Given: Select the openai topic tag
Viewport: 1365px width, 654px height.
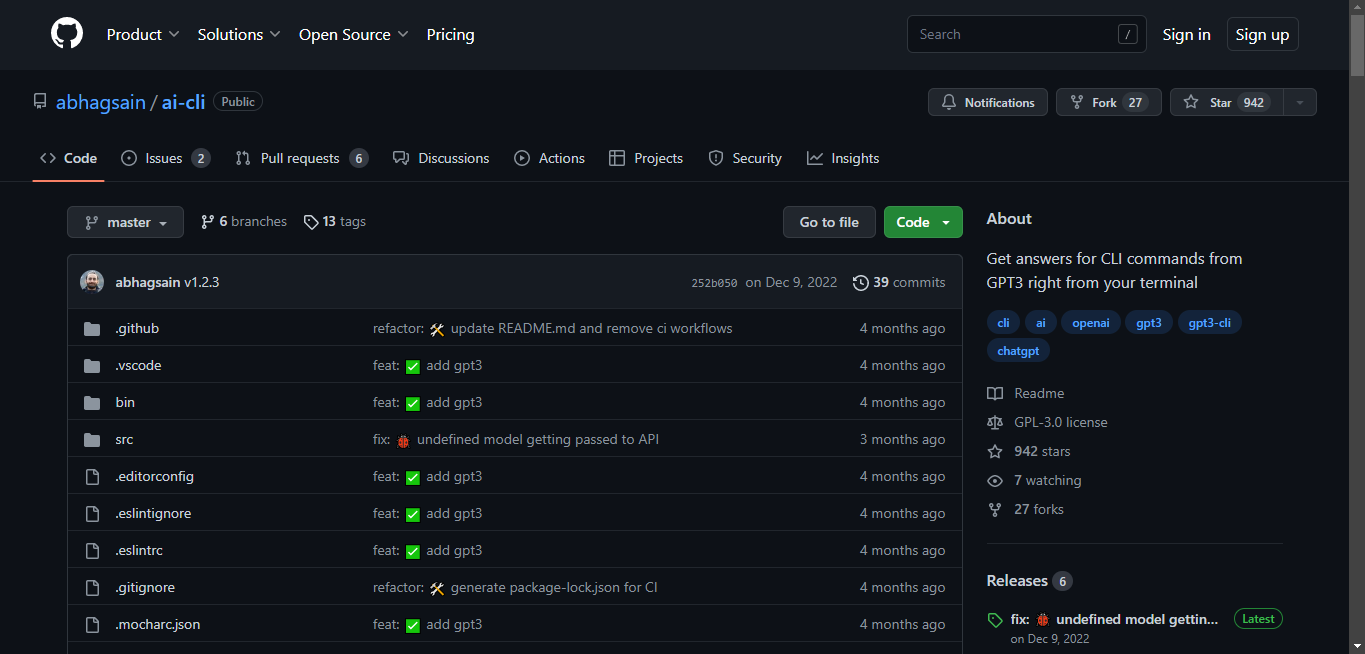Looking at the screenshot, I should pyautogui.click(x=1091, y=323).
